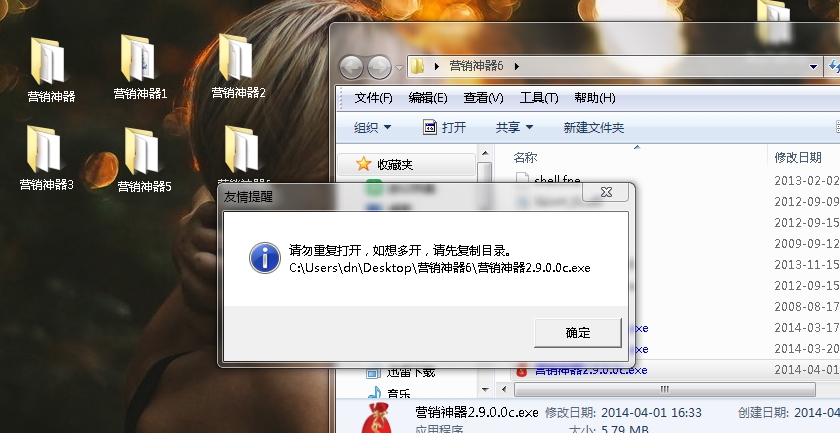Click 确定 in the 友情提醒 dialog

578,333
